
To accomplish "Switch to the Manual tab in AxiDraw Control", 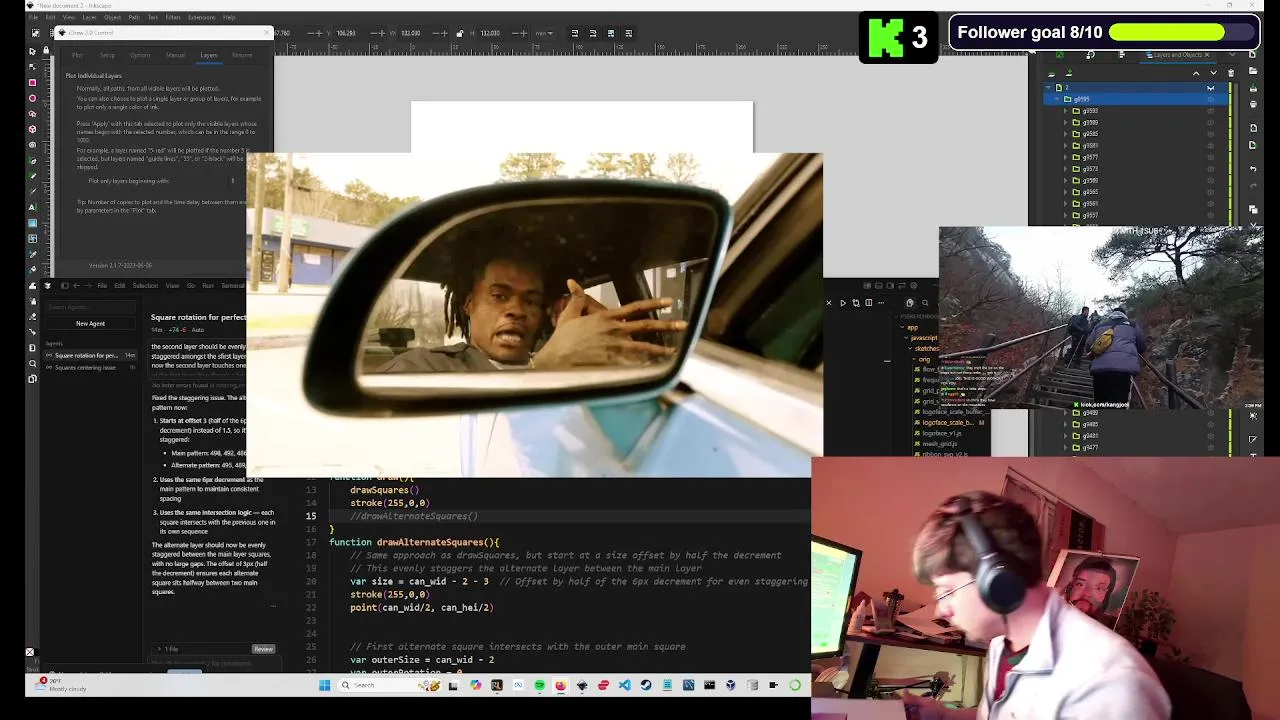I will 175,55.
